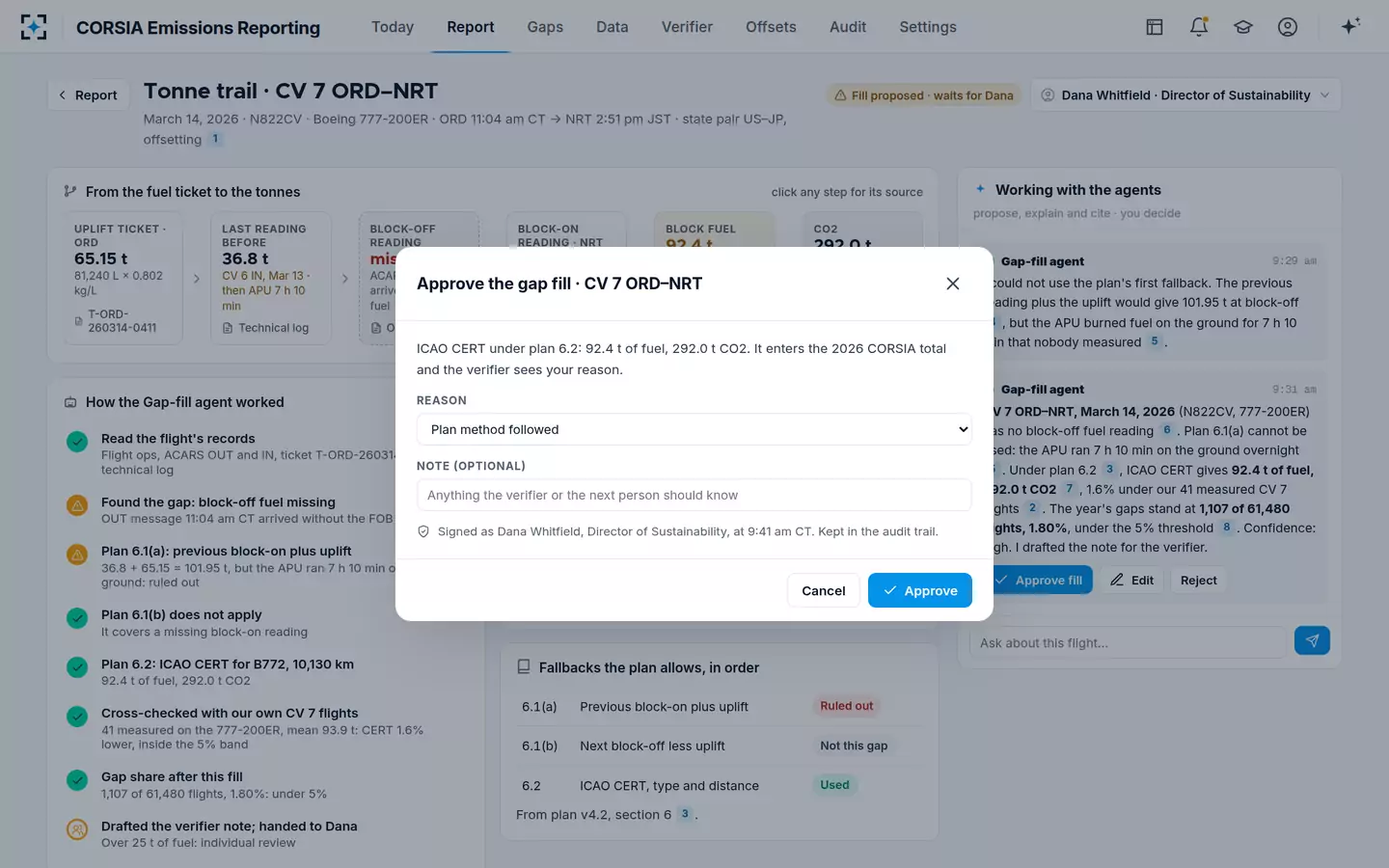
Task: Click the green check for Read the flight's records
Action: (x=77, y=442)
